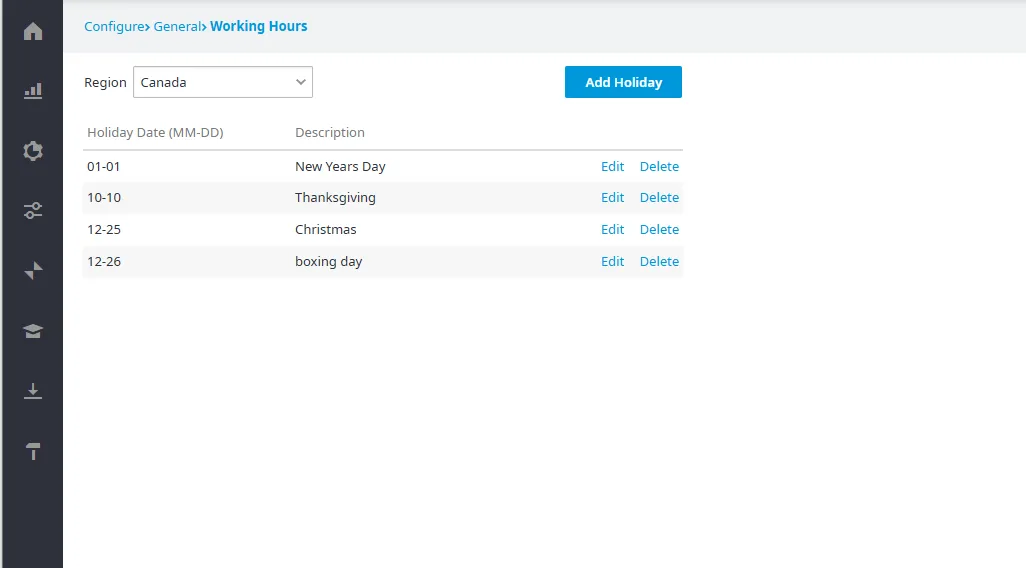Viewport: 1026px width, 568px height.
Task: Click the New Years Day description
Action: pos(340,166)
